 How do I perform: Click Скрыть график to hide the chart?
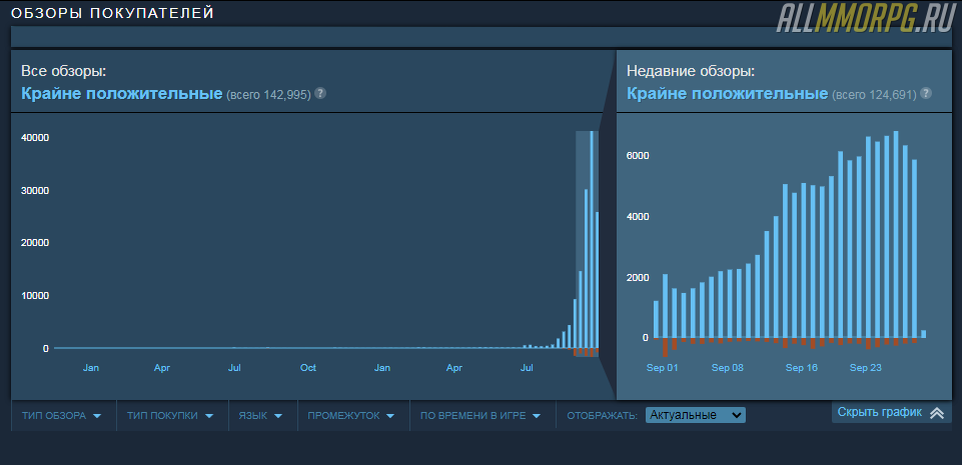tap(879, 412)
